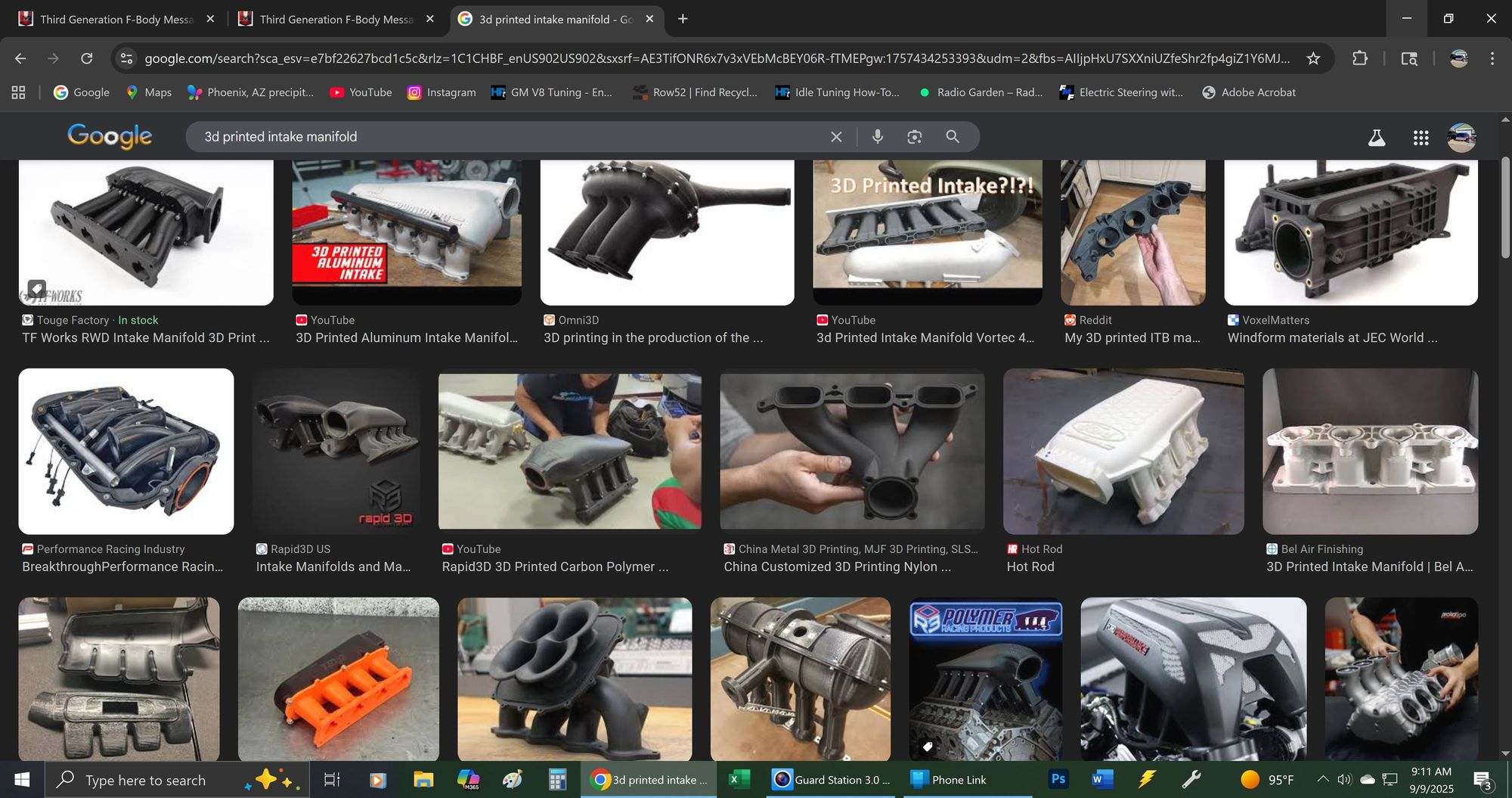Reload the current page
This screenshot has width=1512, height=798.
[87, 58]
